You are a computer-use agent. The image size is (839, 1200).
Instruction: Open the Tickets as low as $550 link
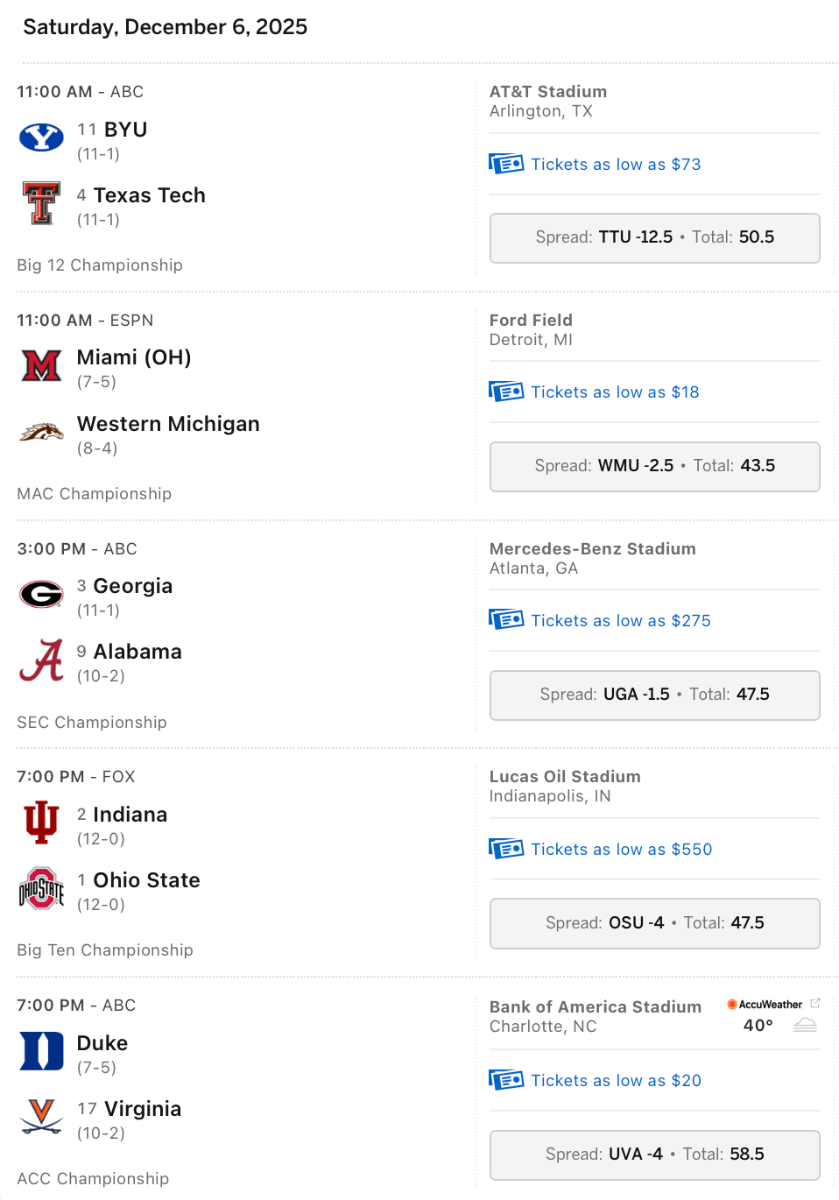pyautogui.click(x=621, y=849)
